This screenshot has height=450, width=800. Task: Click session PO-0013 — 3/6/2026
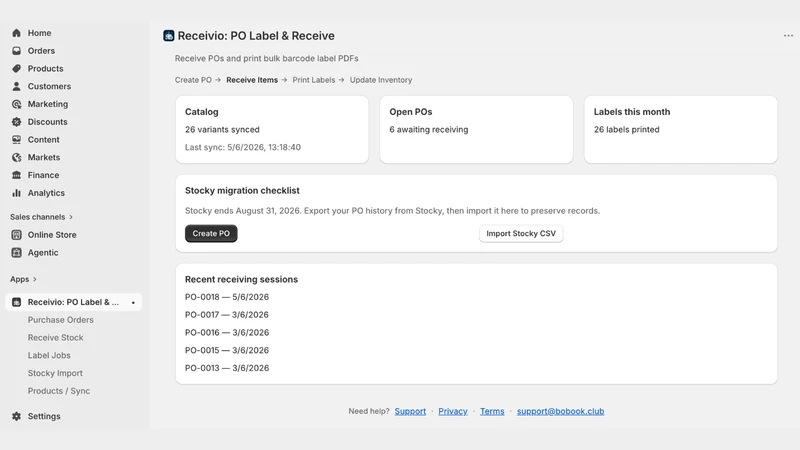tap(227, 368)
